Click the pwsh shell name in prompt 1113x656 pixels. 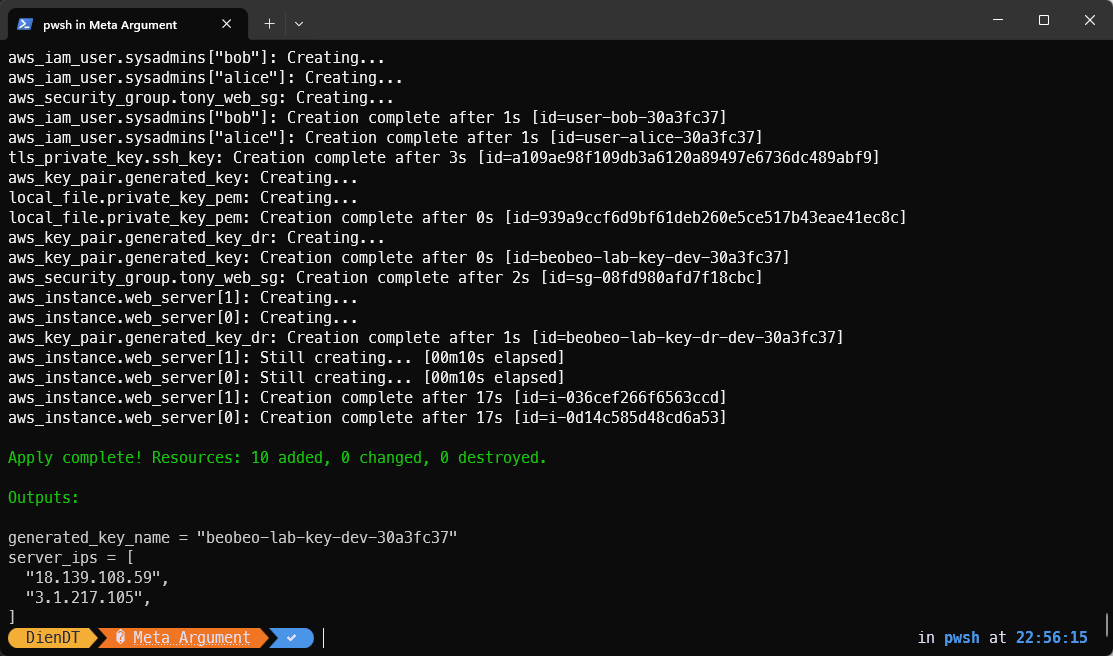(x=961, y=637)
